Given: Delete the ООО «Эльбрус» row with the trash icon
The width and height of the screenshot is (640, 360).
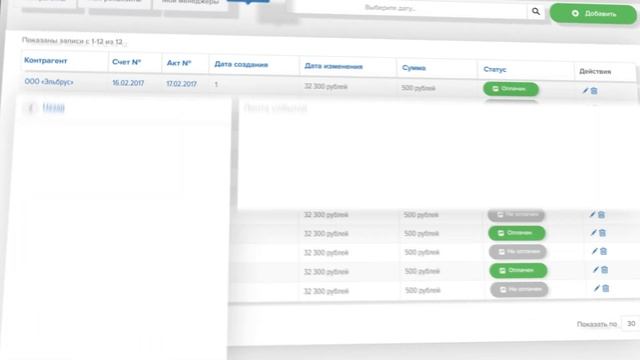Looking at the screenshot, I should click(594, 91).
